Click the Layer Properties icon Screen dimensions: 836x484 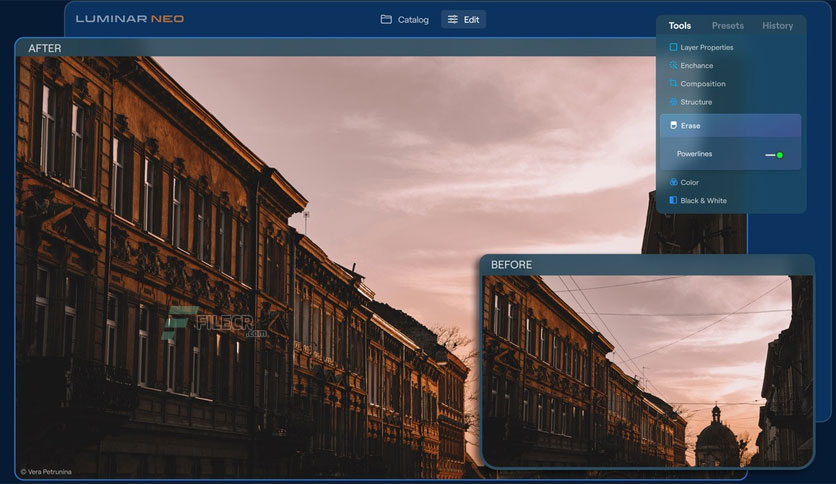pyautogui.click(x=673, y=47)
